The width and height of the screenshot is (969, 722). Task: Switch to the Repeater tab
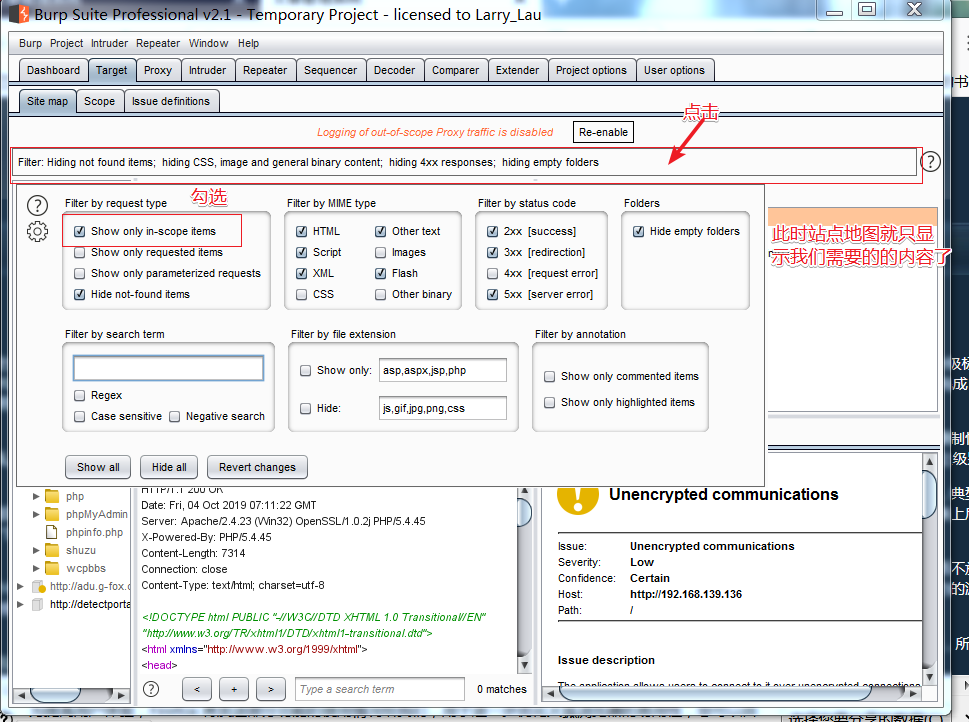pos(265,70)
